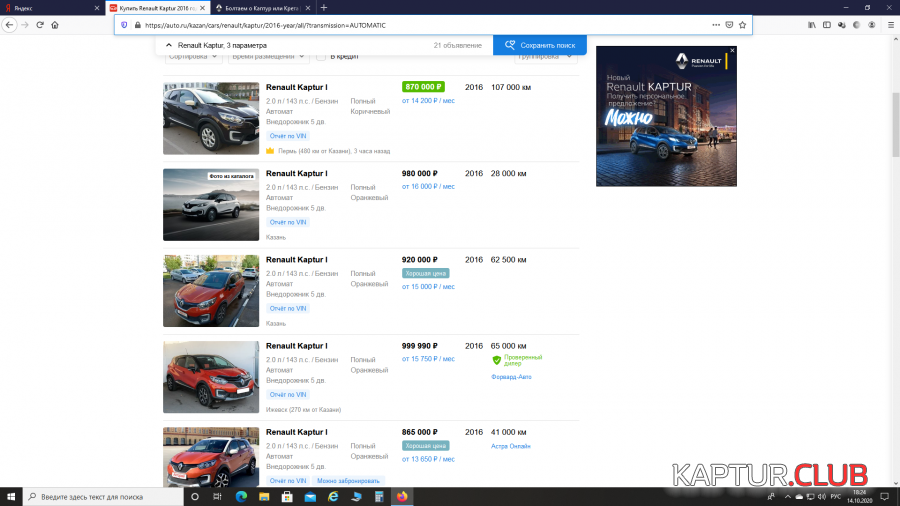Open the notification center icon

(x=885, y=497)
